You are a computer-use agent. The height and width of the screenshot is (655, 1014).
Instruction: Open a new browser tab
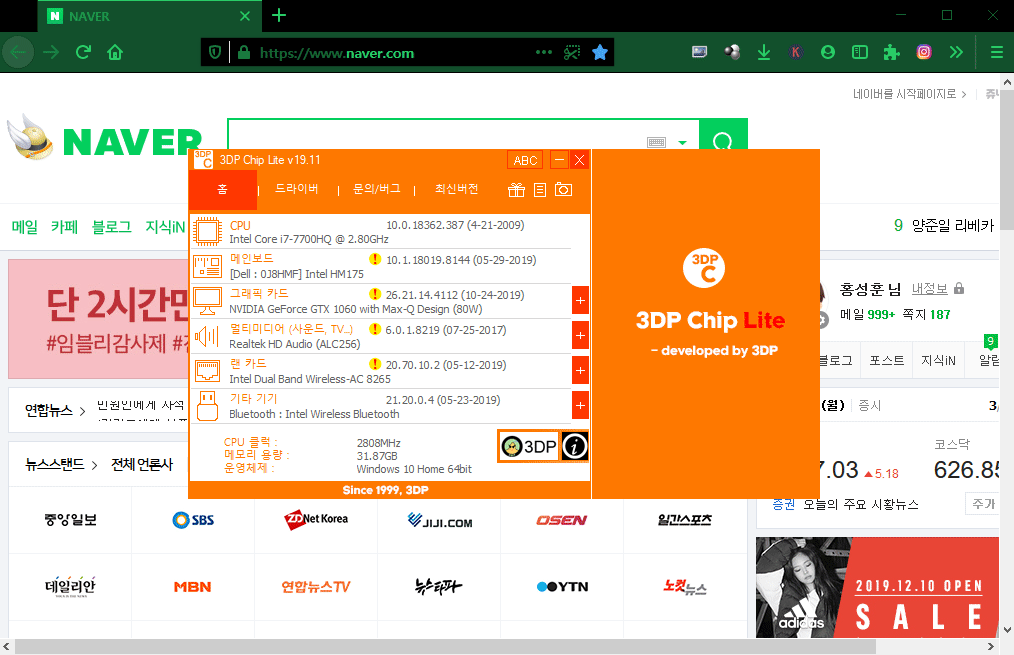point(279,16)
